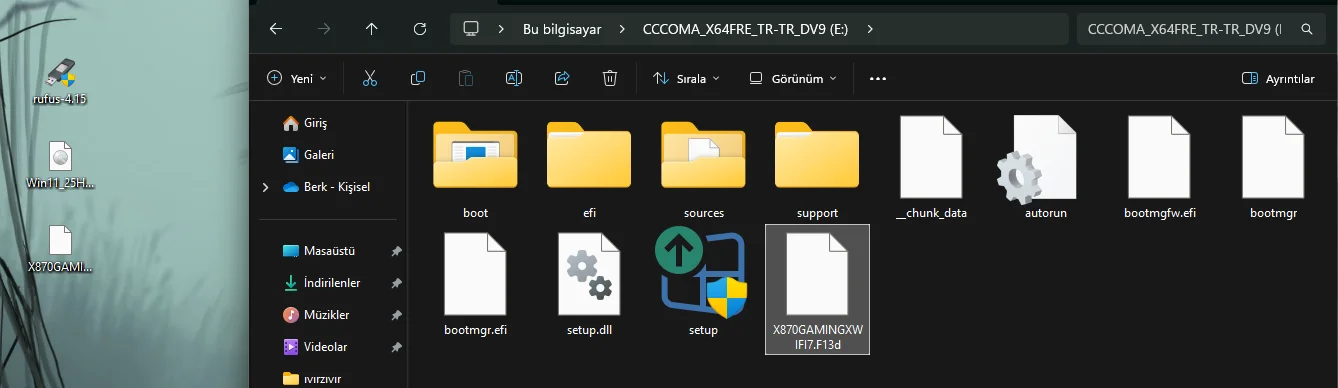This screenshot has width=1338, height=388.
Task: Select the sources folder
Action: [703, 168]
